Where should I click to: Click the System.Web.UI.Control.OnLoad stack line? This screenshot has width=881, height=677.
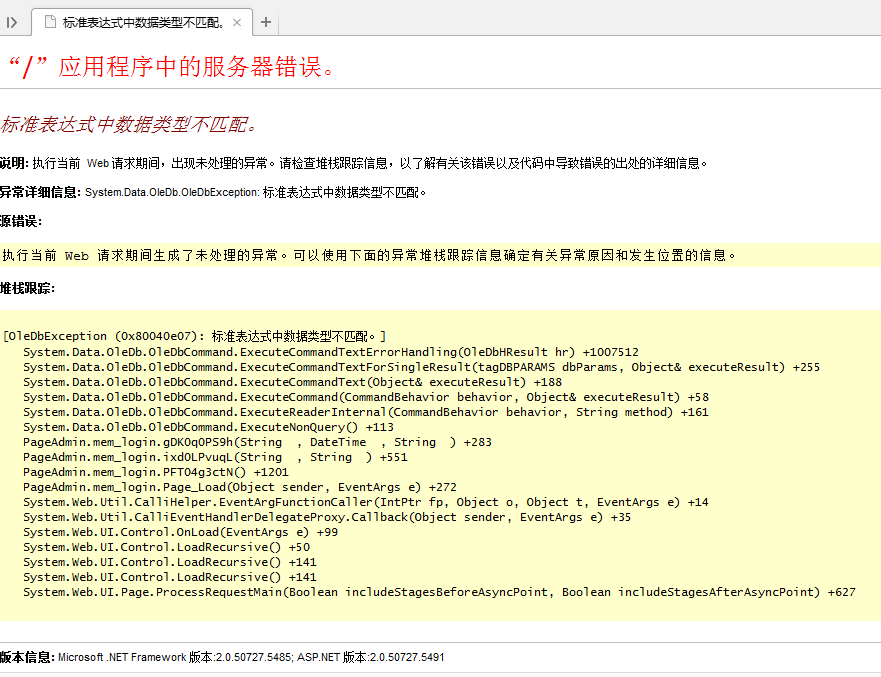pyautogui.click(x=180, y=532)
